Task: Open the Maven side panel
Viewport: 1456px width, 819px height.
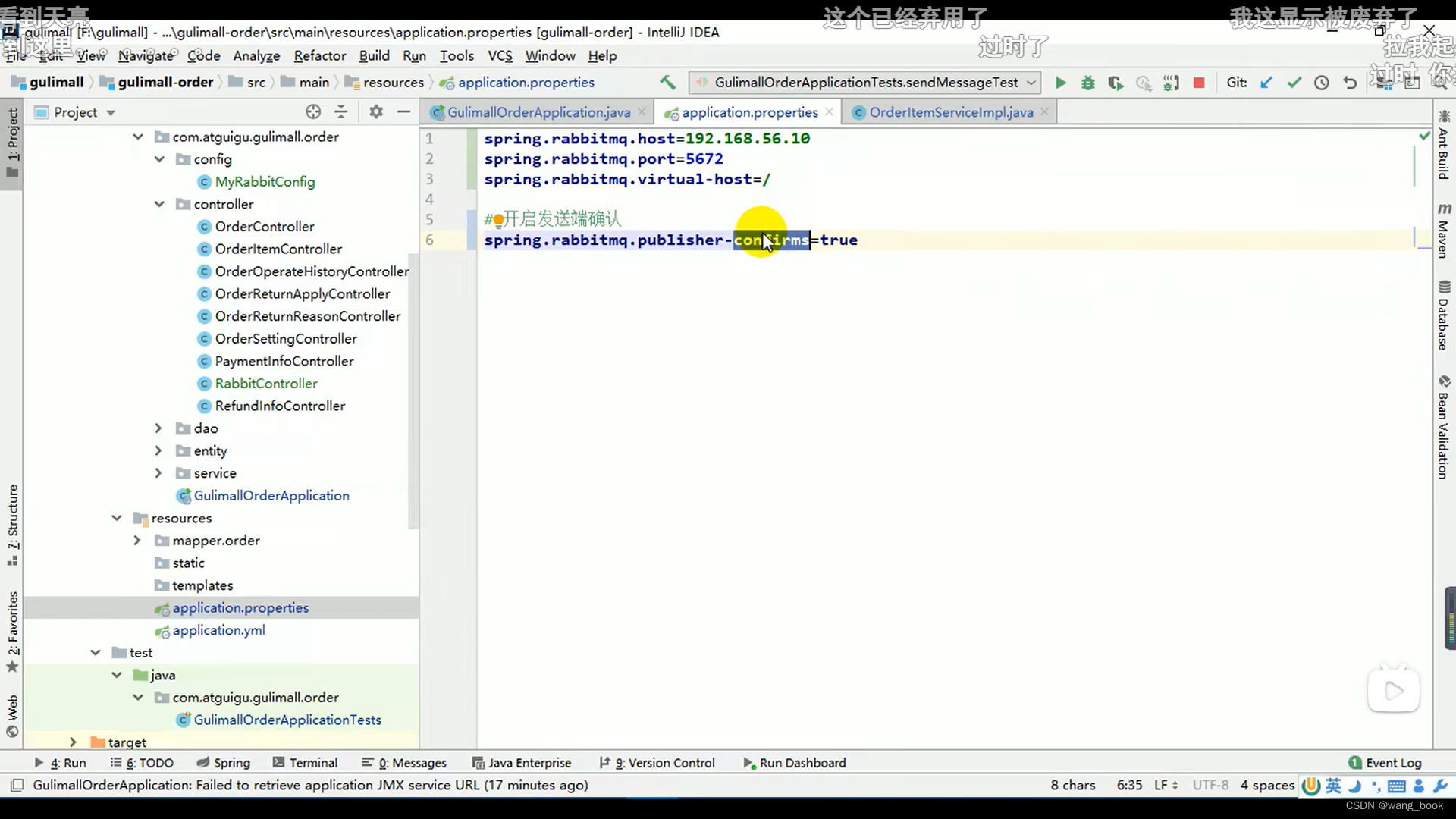Action: pyautogui.click(x=1444, y=231)
